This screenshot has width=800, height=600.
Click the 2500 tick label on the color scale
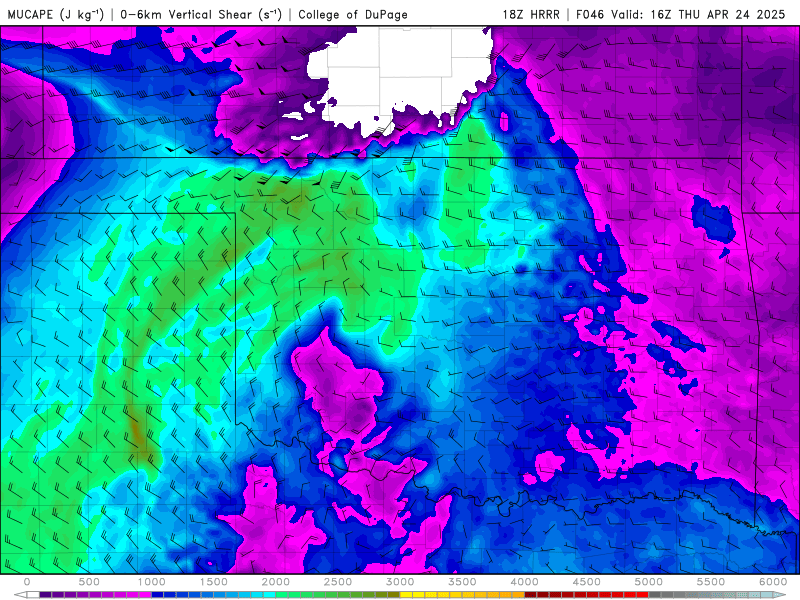pyautogui.click(x=338, y=582)
